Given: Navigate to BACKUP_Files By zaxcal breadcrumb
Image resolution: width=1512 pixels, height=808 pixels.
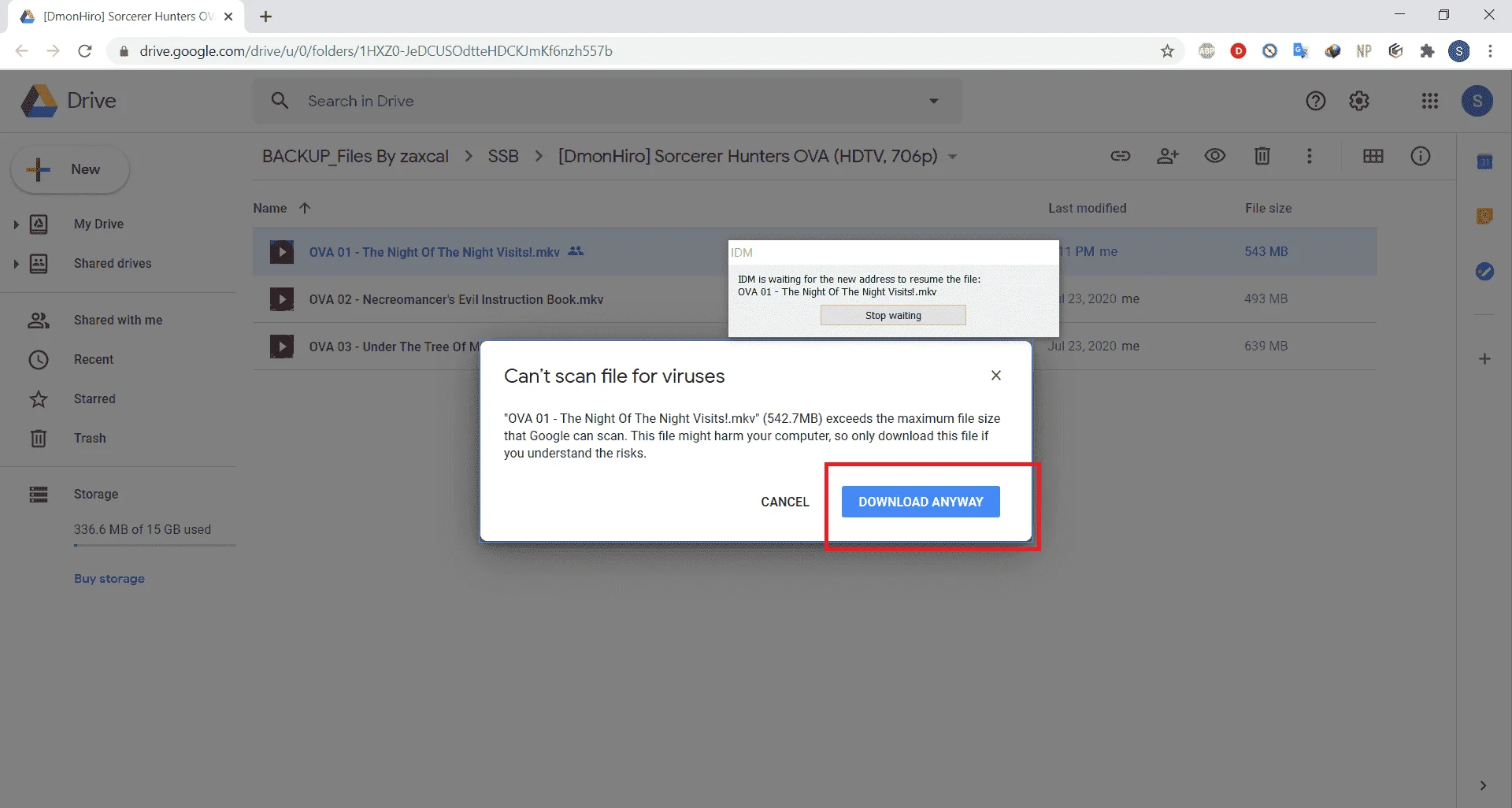Looking at the screenshot, I should (355, 156).
